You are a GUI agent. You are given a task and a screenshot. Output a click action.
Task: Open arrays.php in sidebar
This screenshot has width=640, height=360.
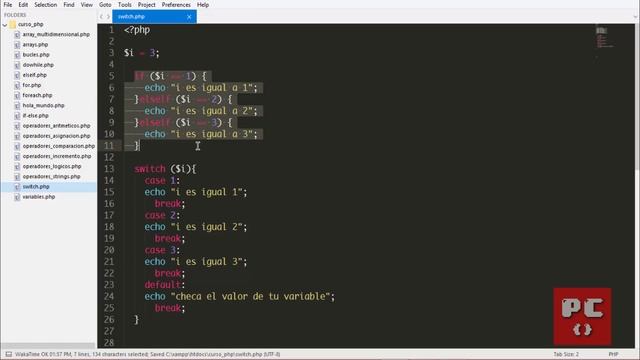coord(35,45)
